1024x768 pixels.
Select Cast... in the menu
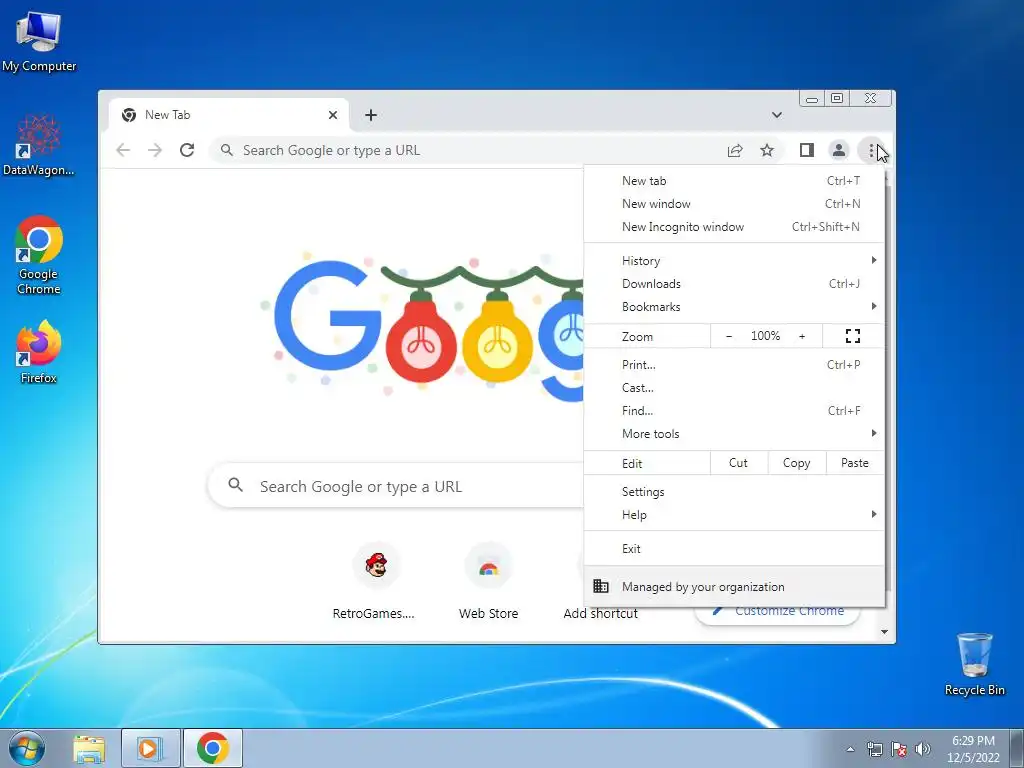point(734,388)
